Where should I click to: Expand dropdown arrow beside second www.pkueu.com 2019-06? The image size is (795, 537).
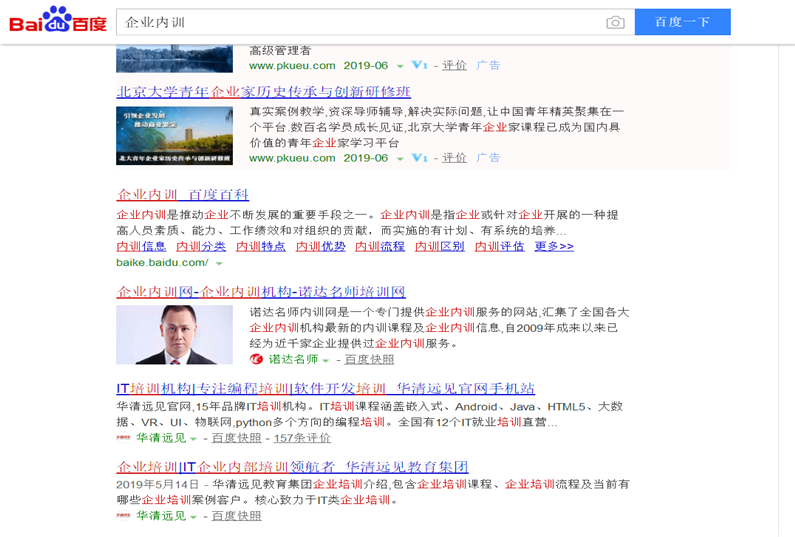[400, 159]
